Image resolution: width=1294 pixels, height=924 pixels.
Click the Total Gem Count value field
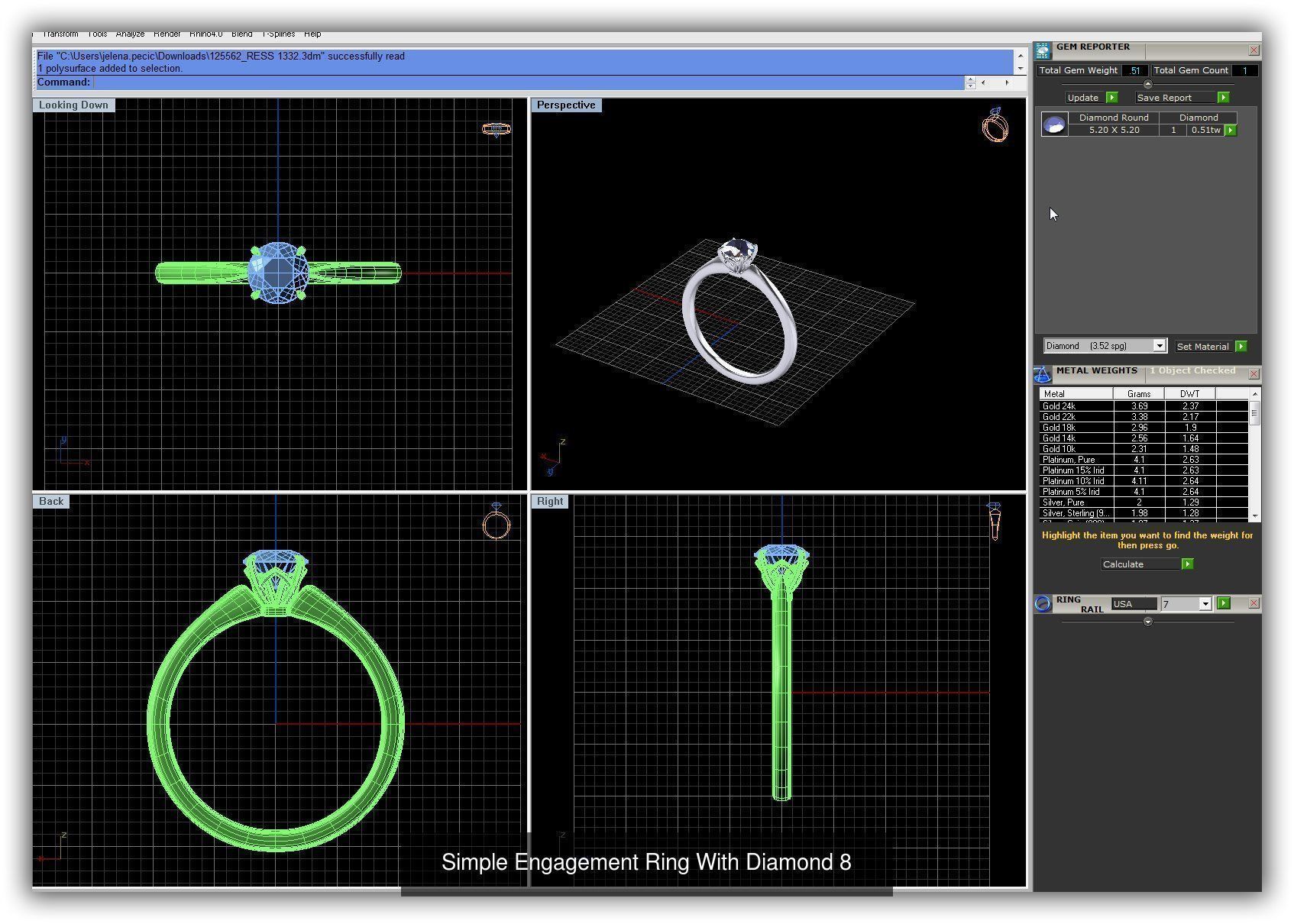pos(1244,70)
